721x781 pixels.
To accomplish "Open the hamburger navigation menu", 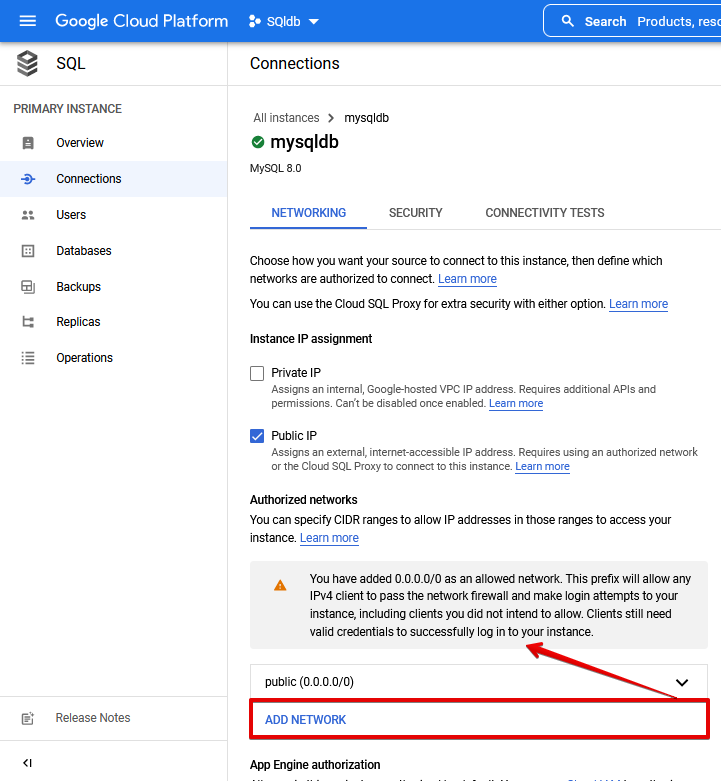I will pos(27,21).
